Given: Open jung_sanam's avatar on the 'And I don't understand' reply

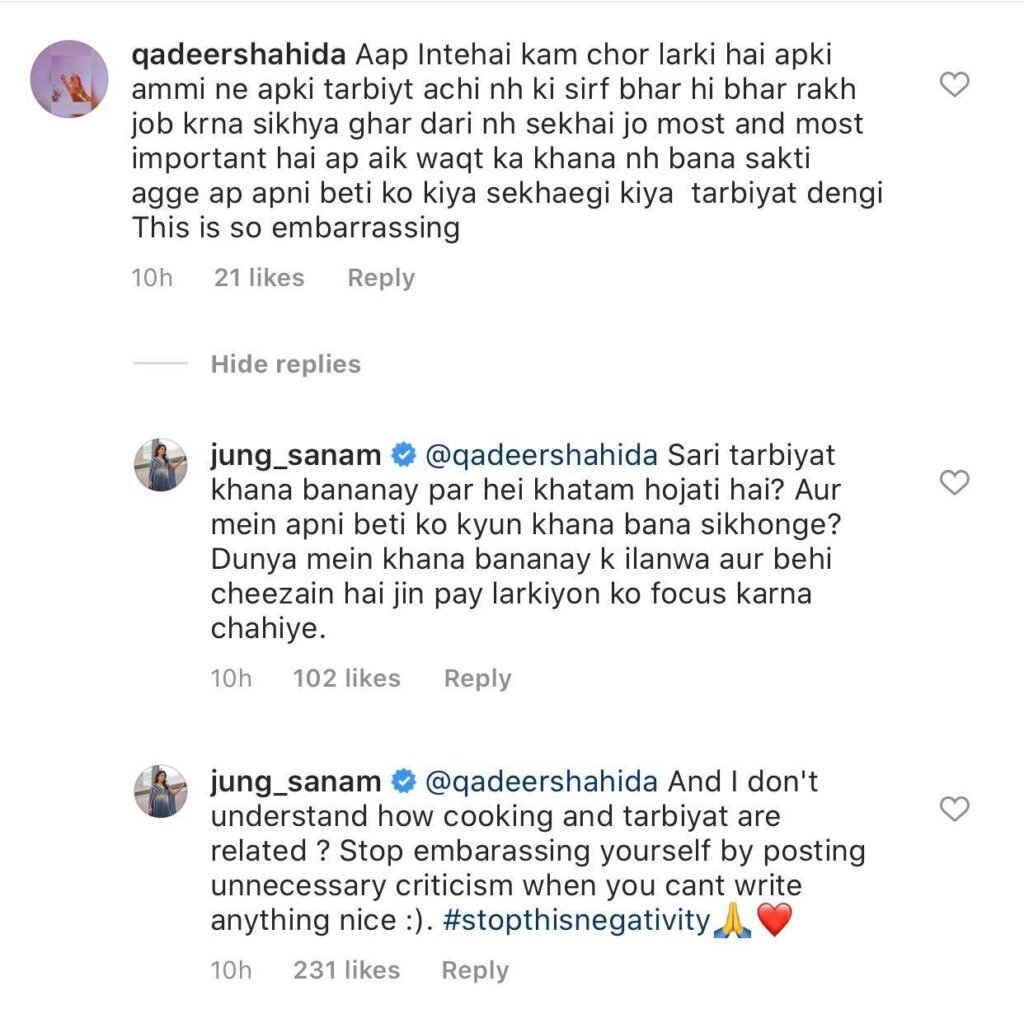Looking at the screenshot, I should point(161,791).
